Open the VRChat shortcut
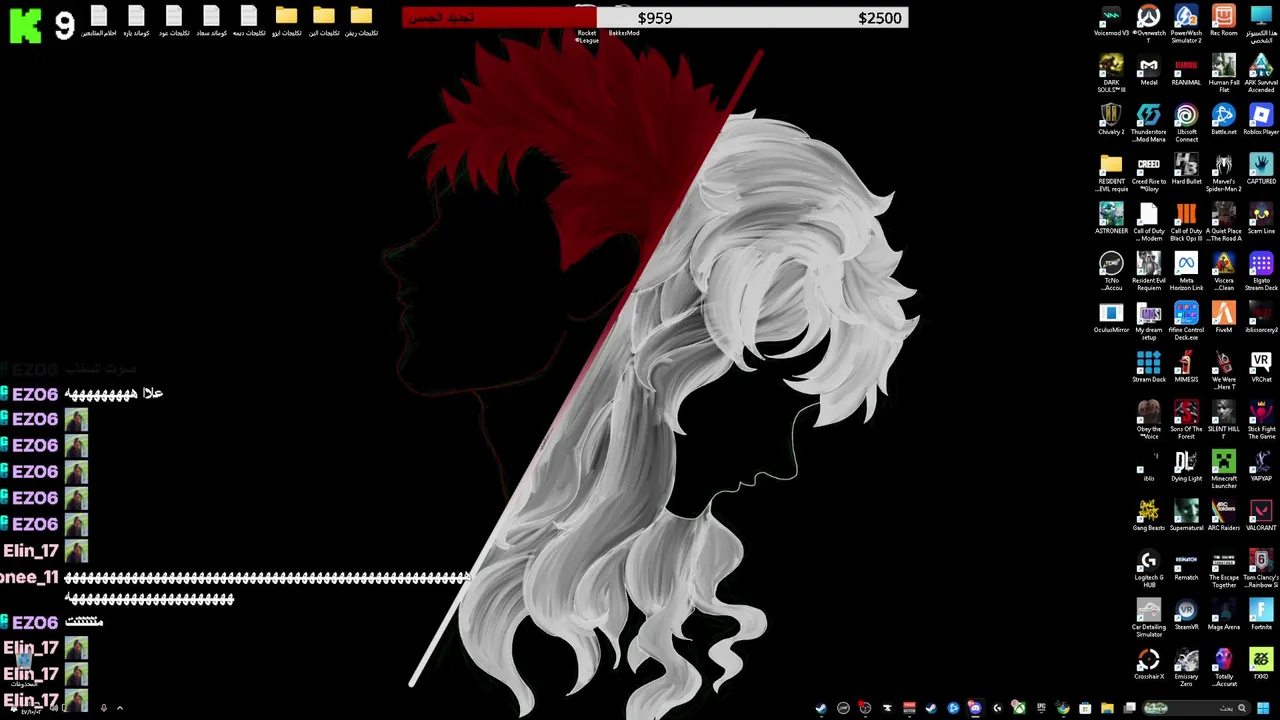Image resolution: width=1280 pixels, height=720 pixels. [x=1261, y=368]
